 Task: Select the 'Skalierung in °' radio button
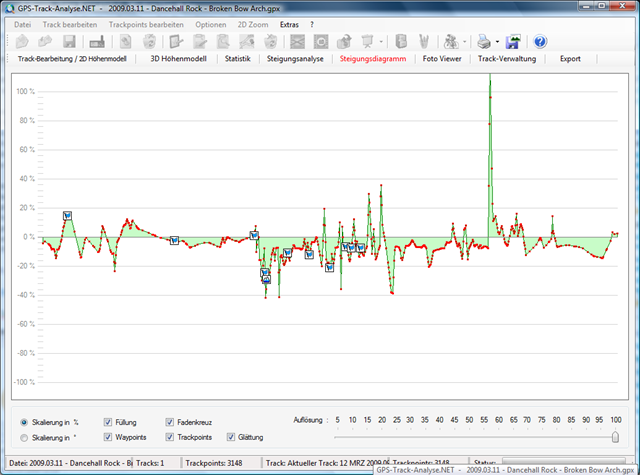[24, 437]
